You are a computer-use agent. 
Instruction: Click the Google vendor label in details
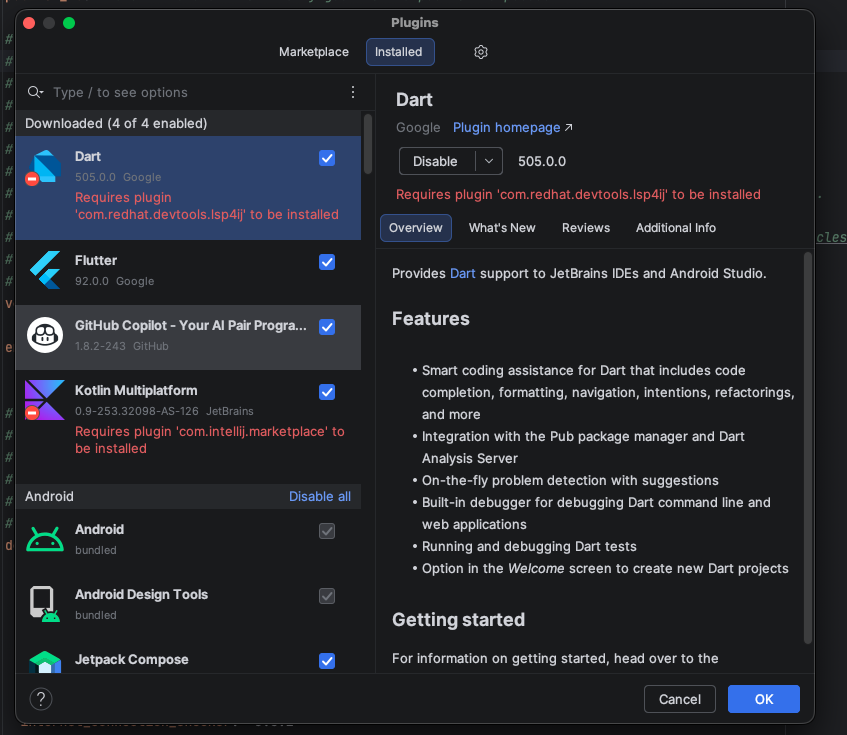(418, 127)
